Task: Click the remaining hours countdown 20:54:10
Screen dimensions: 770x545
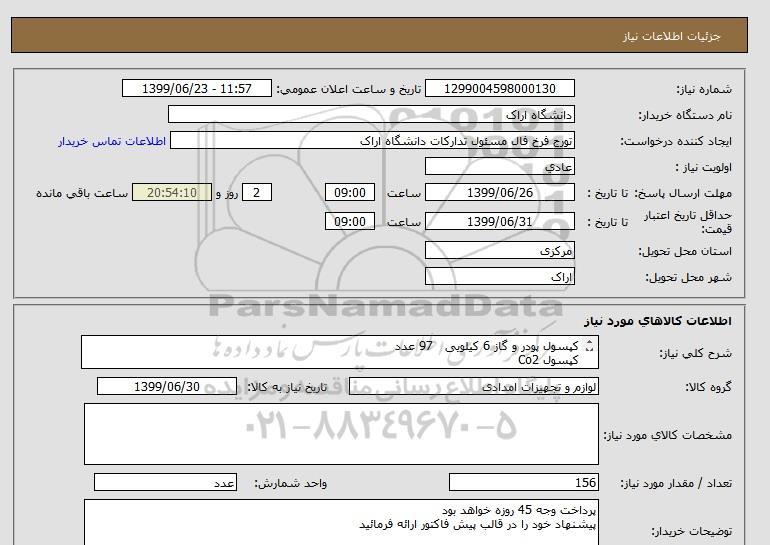Action: coord(172,192)
